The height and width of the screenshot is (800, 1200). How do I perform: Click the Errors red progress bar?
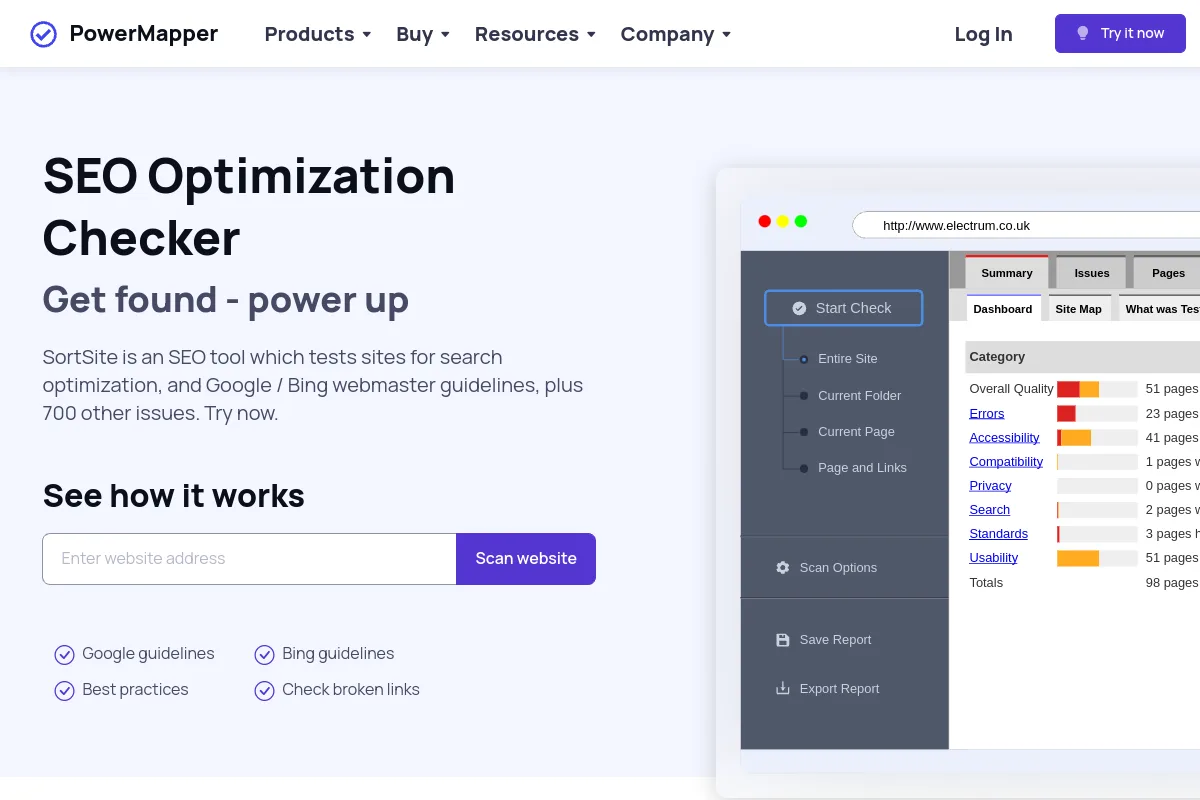point(1066,413)
